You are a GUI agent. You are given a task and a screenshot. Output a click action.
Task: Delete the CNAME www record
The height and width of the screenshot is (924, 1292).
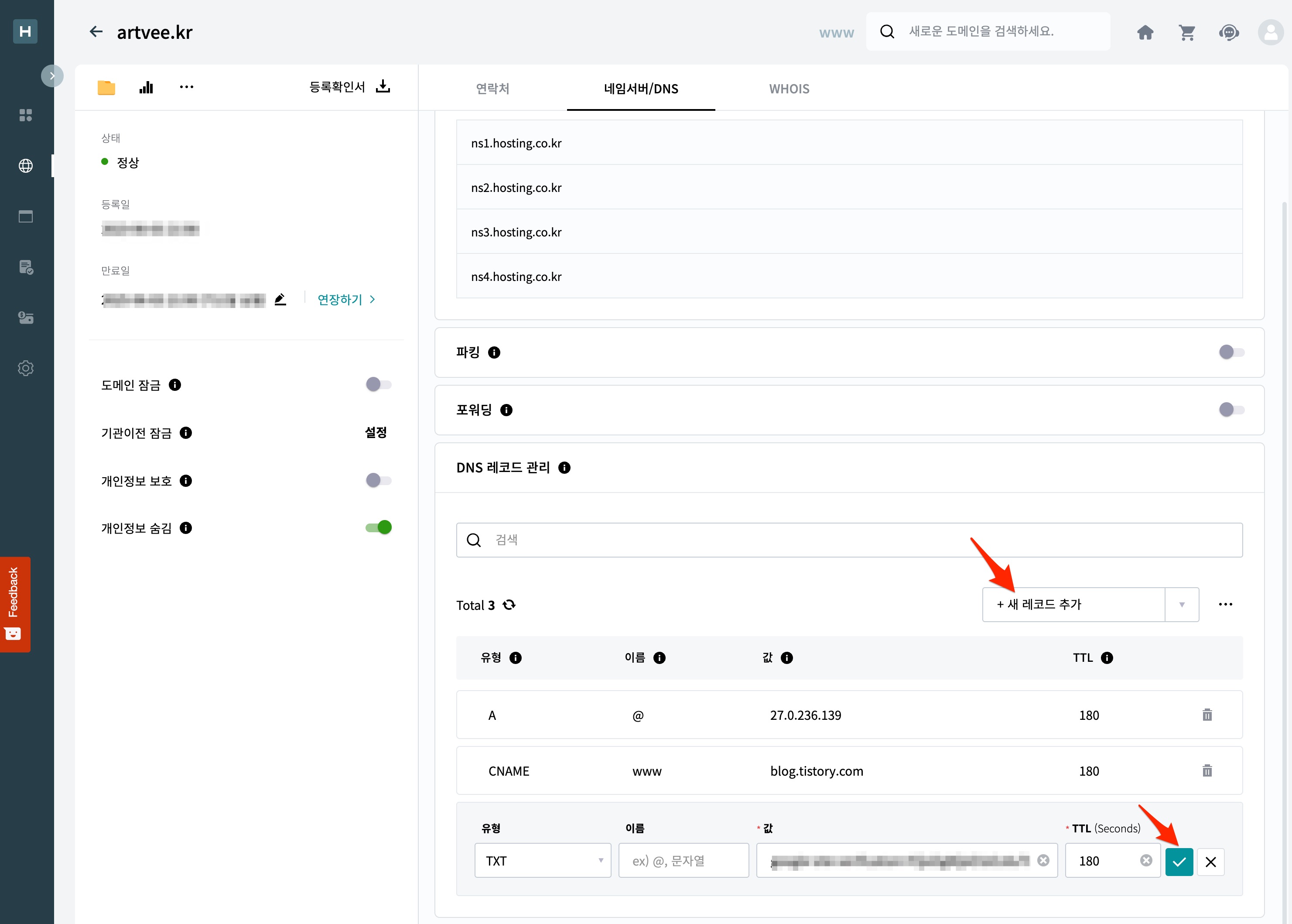(x=1207, y=770)
